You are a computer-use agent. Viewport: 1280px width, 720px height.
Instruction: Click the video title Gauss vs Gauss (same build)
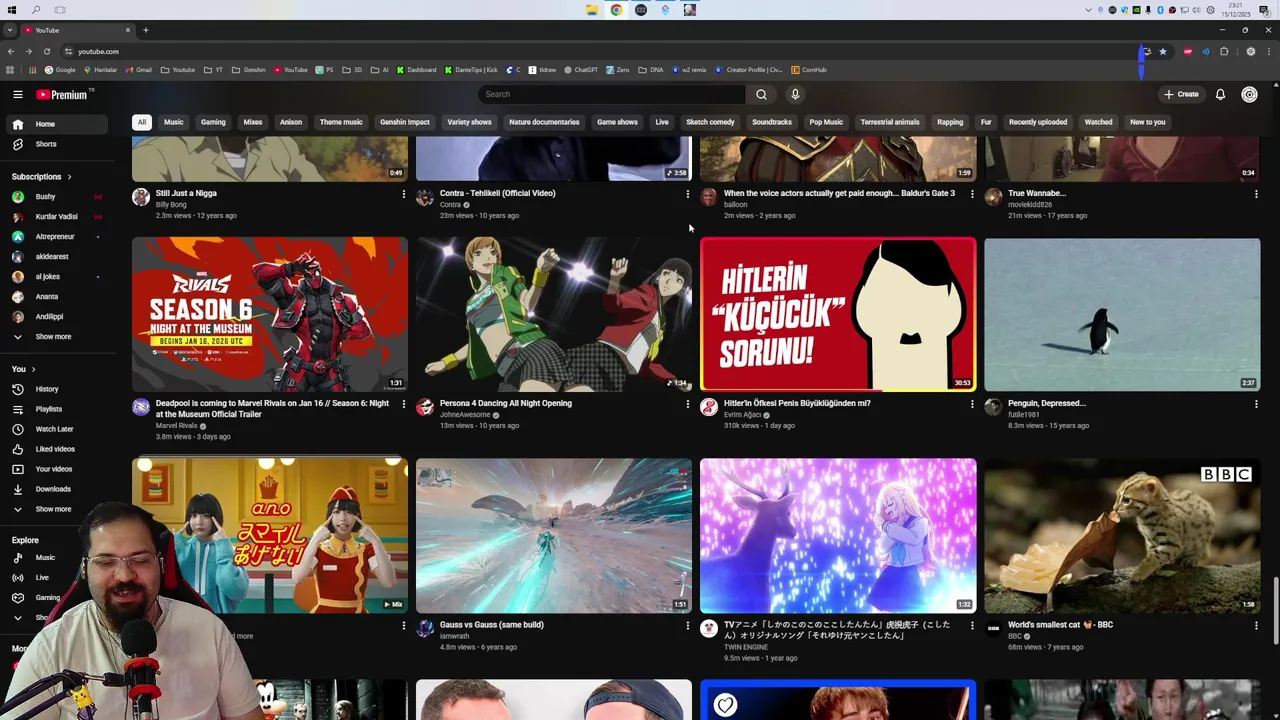point(492,625)
